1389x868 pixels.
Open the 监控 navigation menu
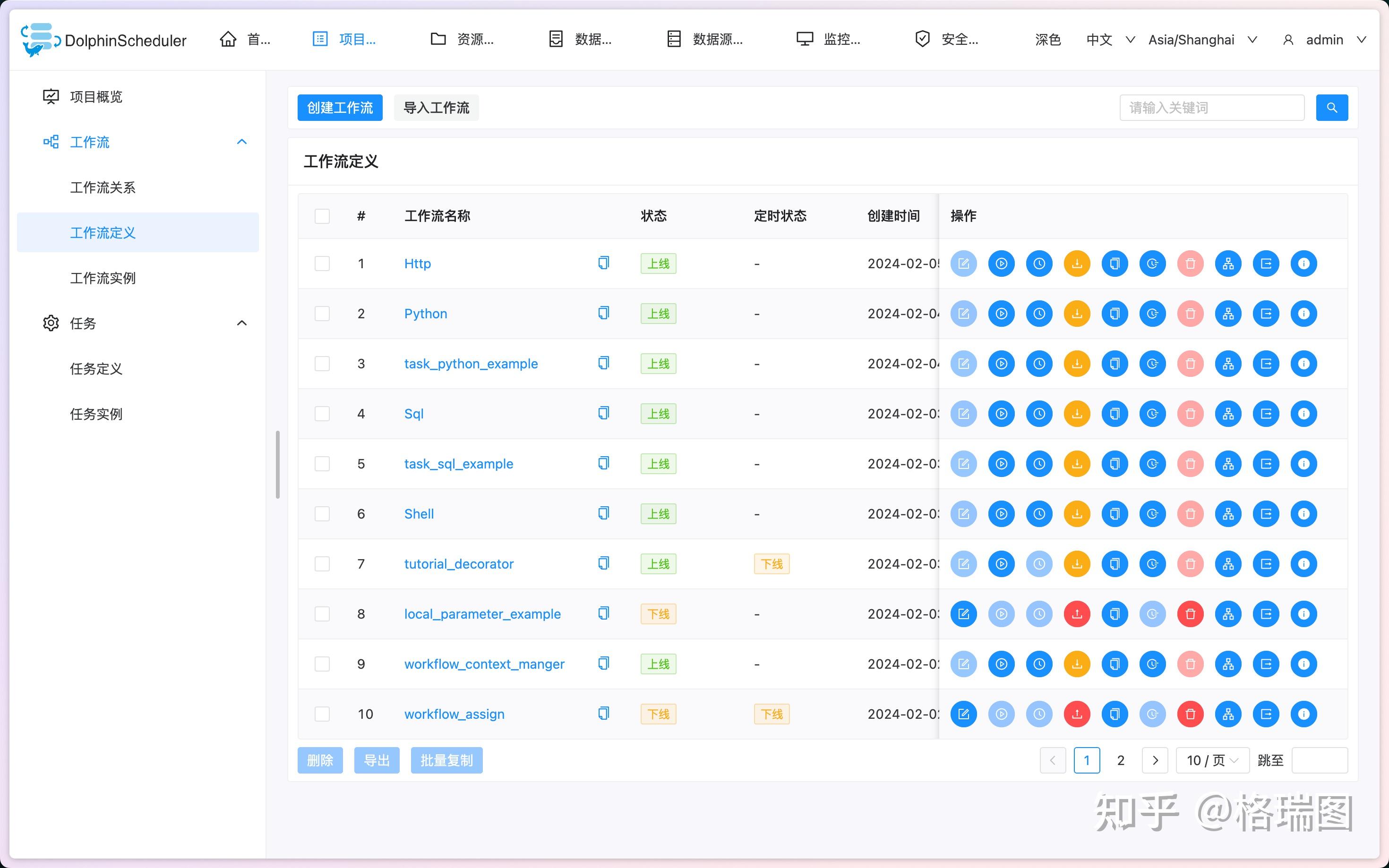coord(829,39)
